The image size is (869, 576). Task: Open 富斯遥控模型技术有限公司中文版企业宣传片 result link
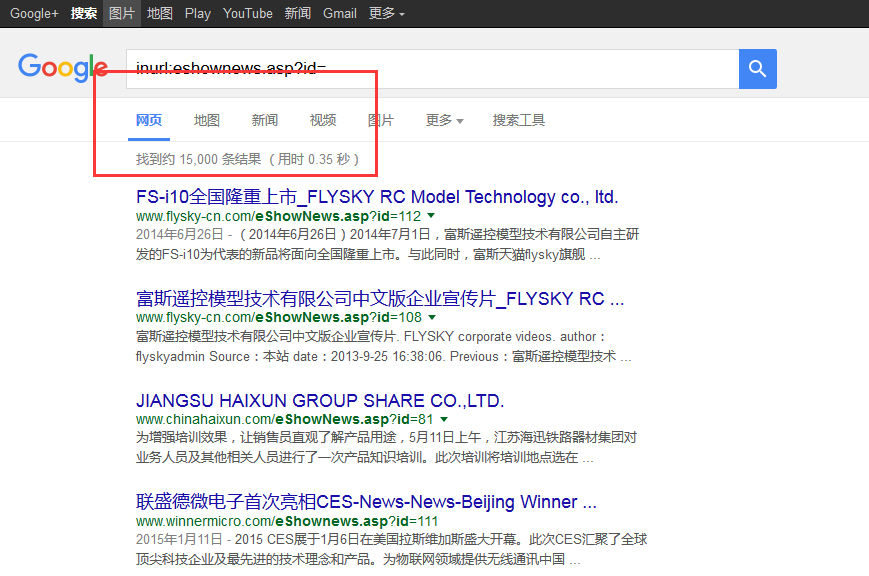[x=380, y=299]
